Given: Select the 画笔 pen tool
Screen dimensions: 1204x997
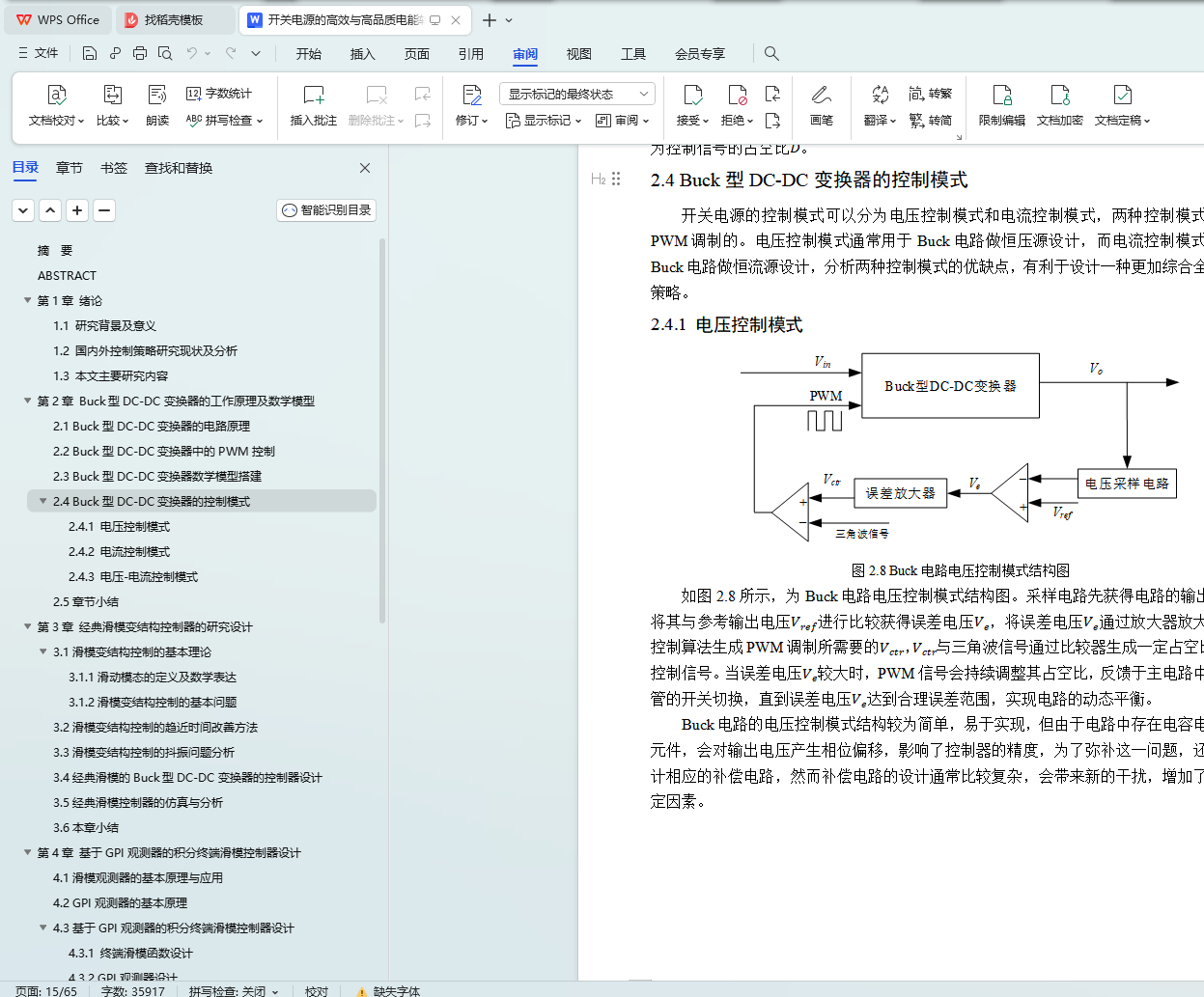Looking at the screenshot, I should pos(822,105).
